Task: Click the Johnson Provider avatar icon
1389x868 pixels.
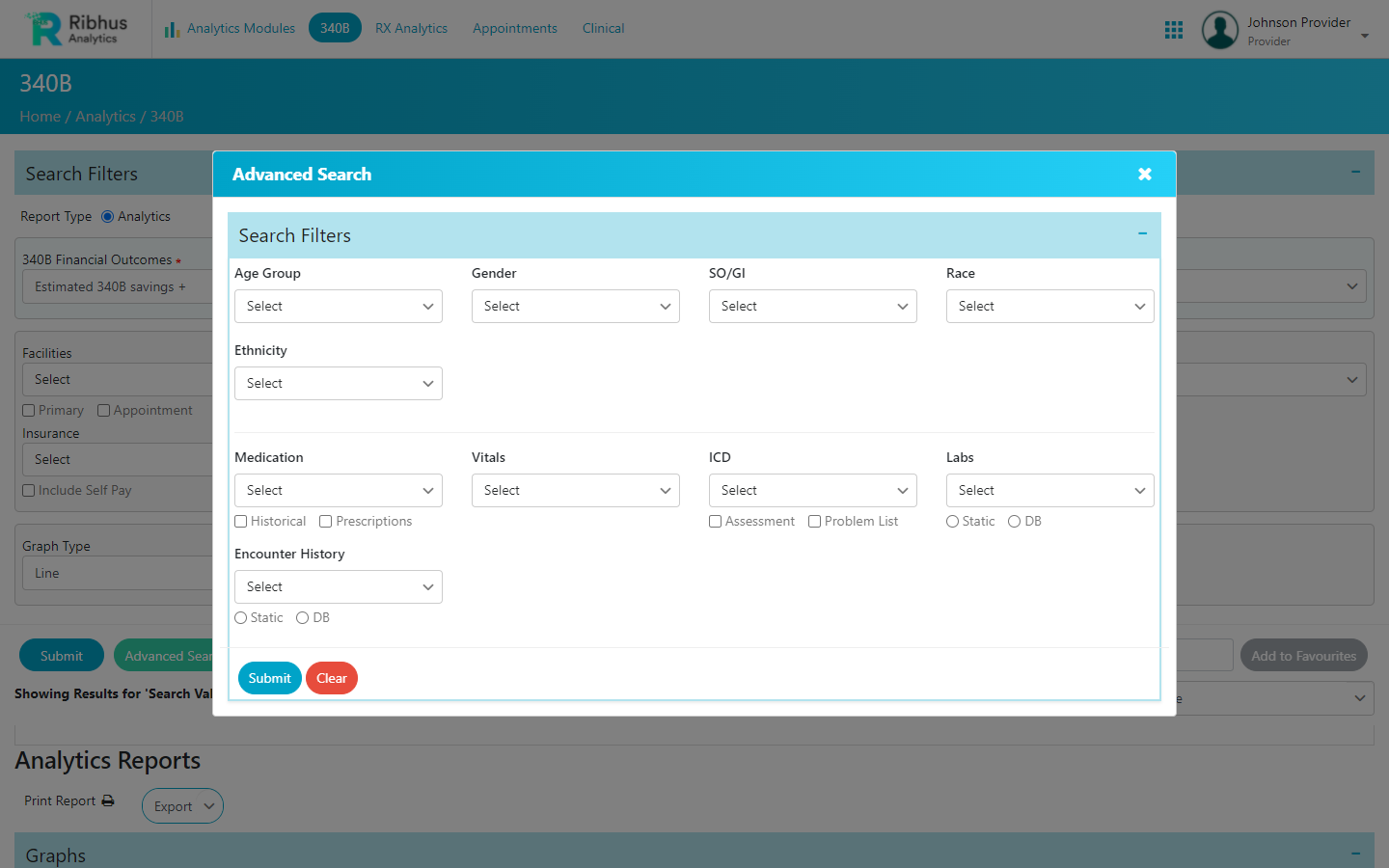Action: coord(1219,30)
